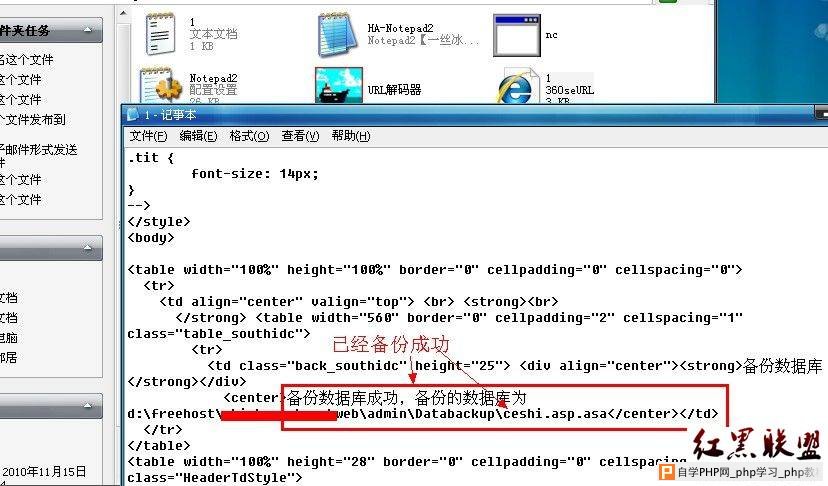Open the 查看(V) menu
Screen dimensions: 828x486
coord(300,136)
